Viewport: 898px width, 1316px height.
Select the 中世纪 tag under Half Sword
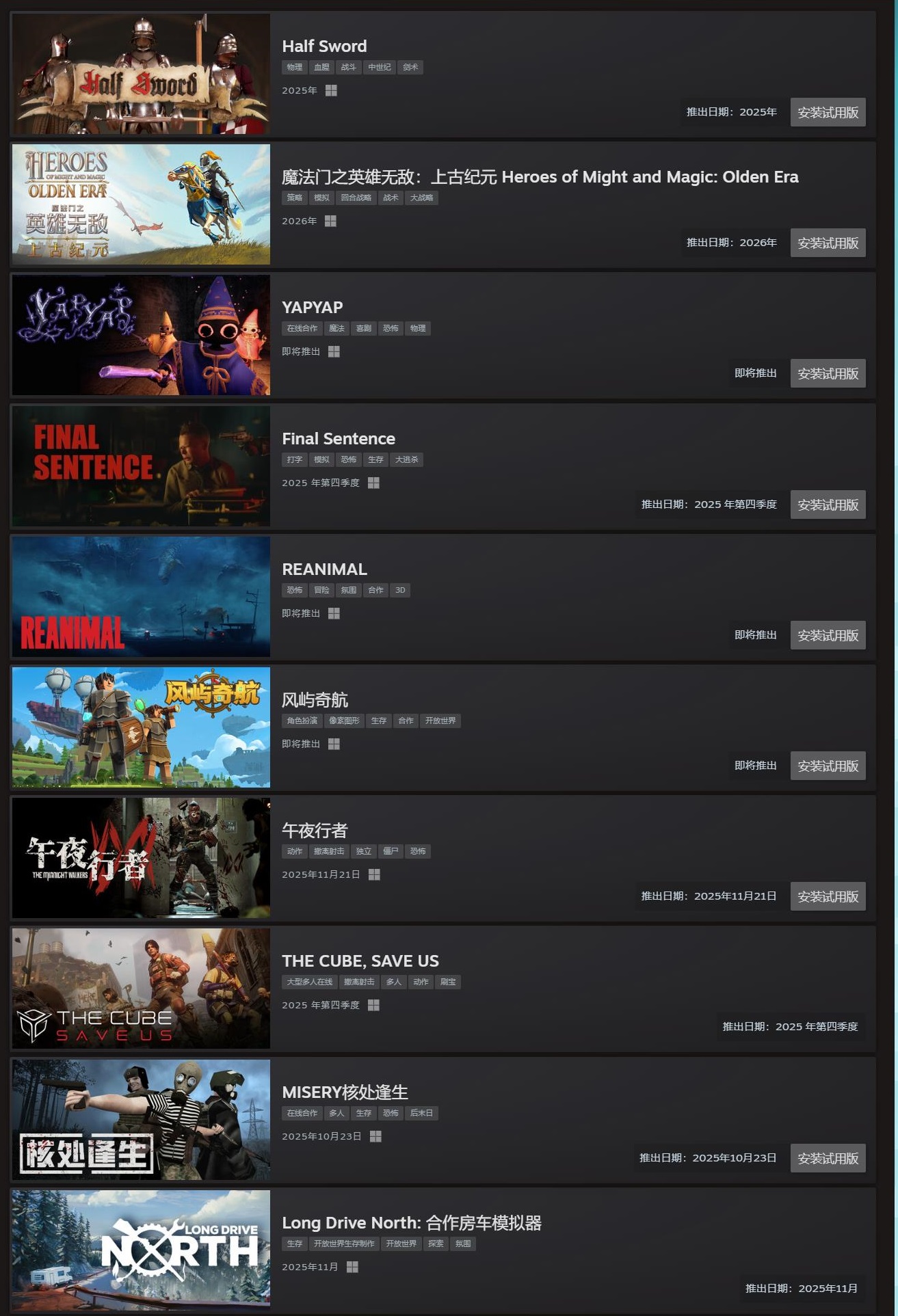pyautogui.click(x=379, y=67)
